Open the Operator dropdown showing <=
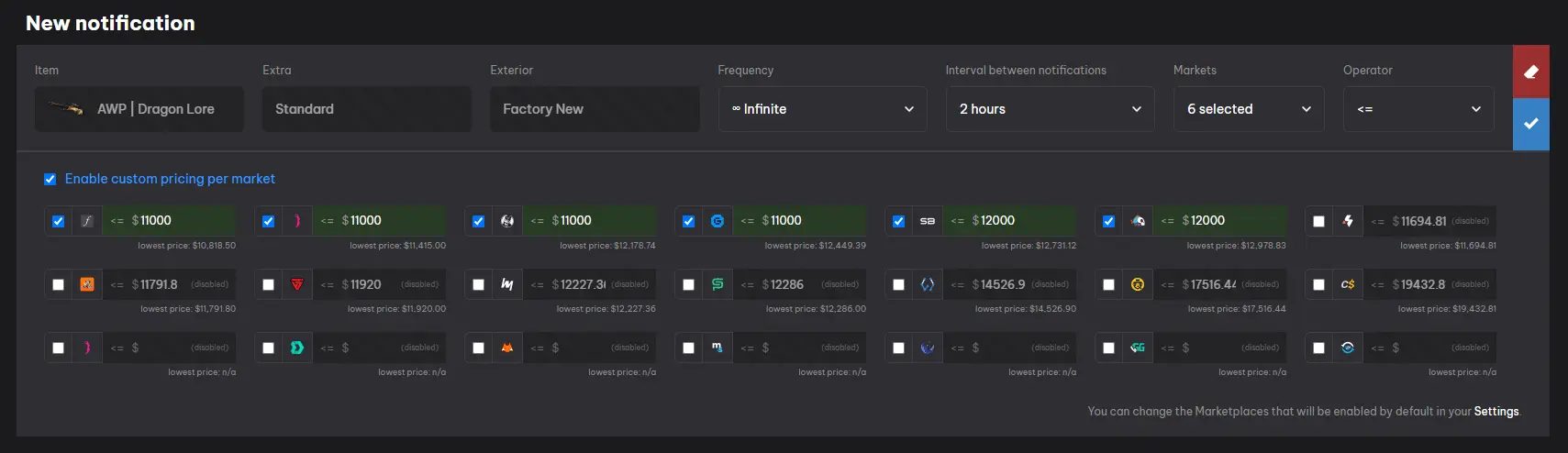Image resolution: width=1568 pixels, height=453 pixels. click(1418, 109)
